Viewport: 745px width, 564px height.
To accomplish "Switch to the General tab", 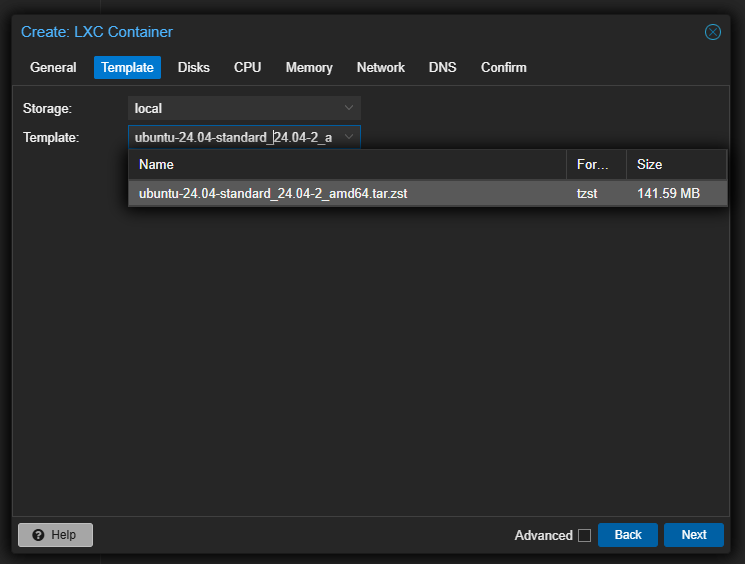I will (x=53, y=68).
